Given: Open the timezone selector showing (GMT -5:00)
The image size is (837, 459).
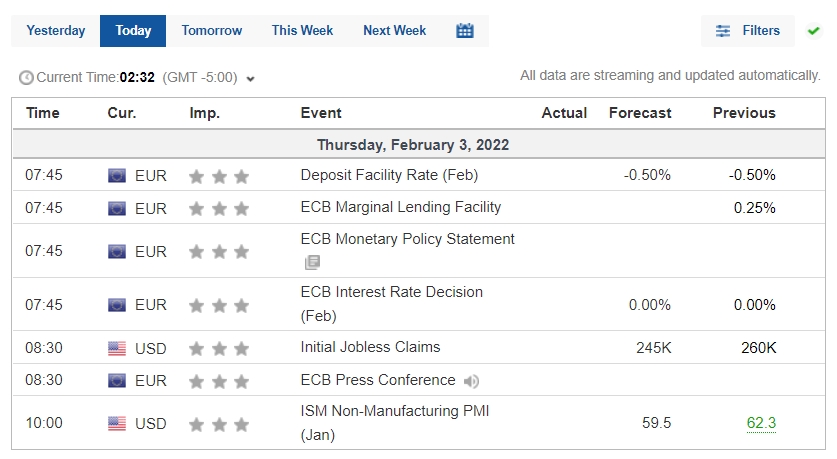Looking at the screenshot, I should click(208, 78).
